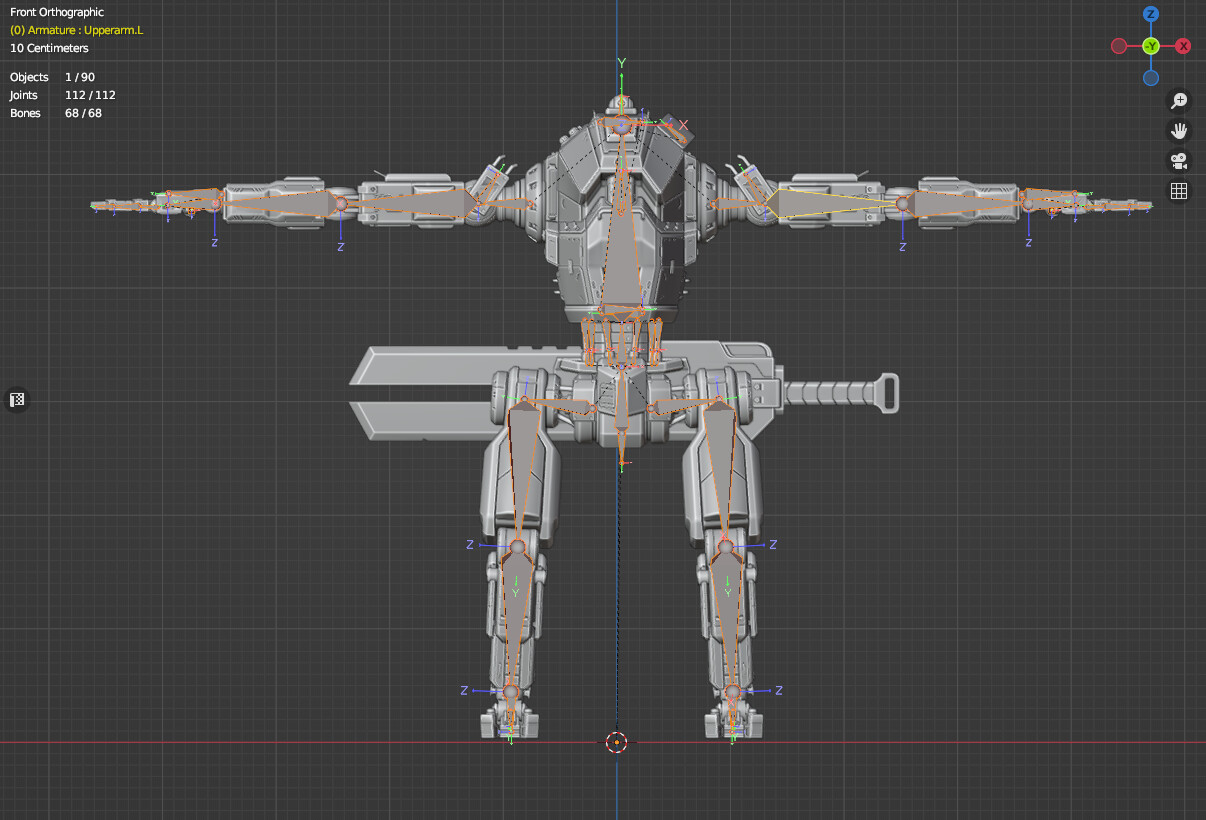Screen dimensions: 1206x820
Task: Click the red X sphere on the navigation gizmo
Action: pos(1184,45)
